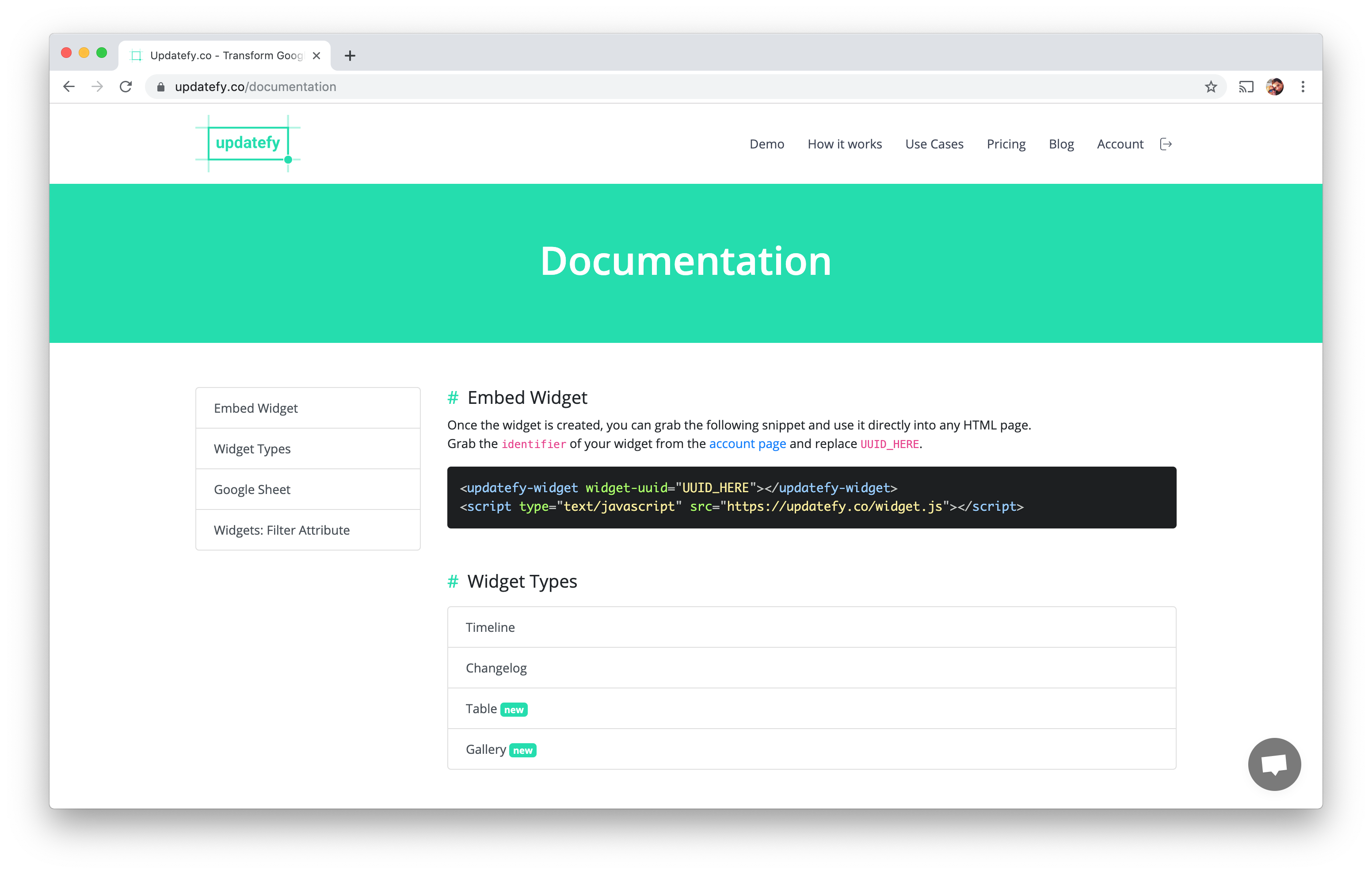Image resolution: width=1372 pixels, height=874 pixels.
Task: Follow the account page link
Action: (x=747, y=443)
